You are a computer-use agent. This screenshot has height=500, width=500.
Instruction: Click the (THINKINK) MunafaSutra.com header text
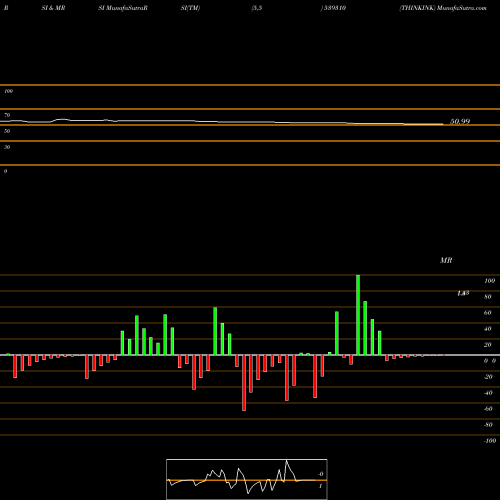[x=443, y=8]
